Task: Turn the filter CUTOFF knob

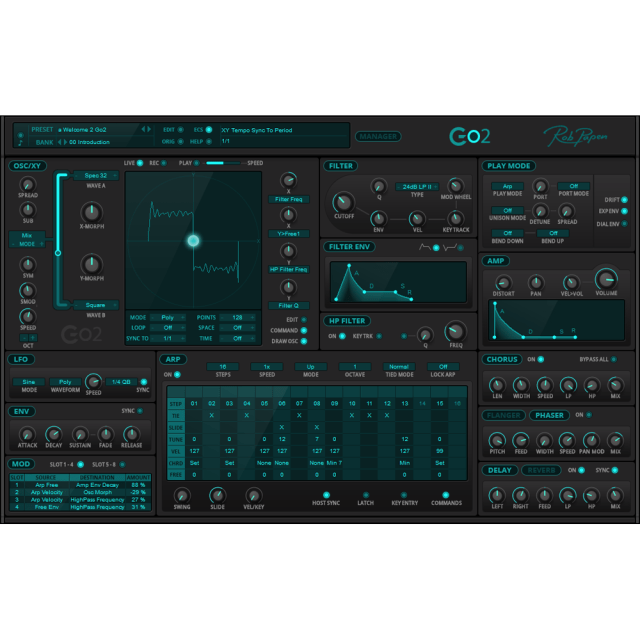Action: click(344, 202)
